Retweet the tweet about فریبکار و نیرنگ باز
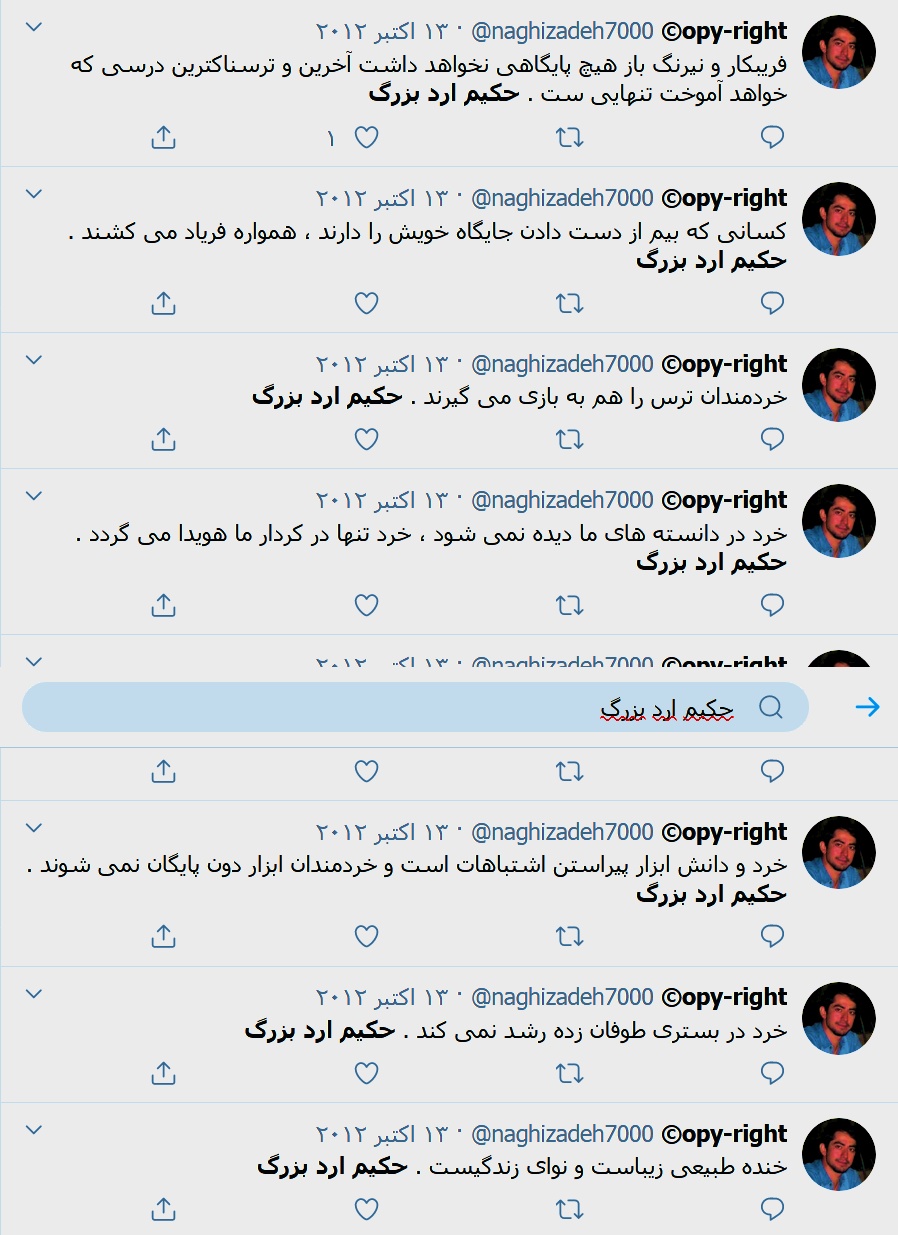 569,138
